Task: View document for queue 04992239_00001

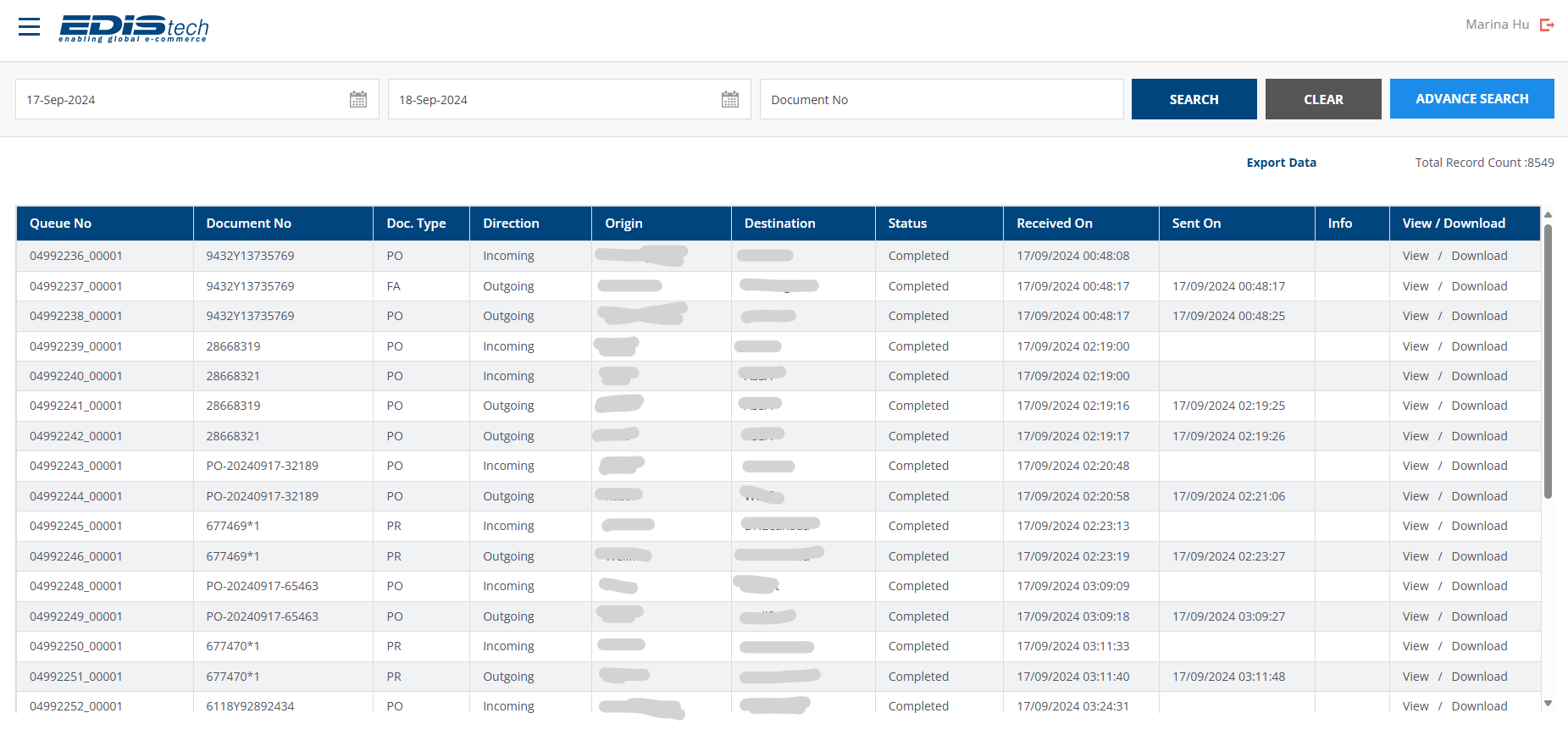Action: pos(1415,346)
